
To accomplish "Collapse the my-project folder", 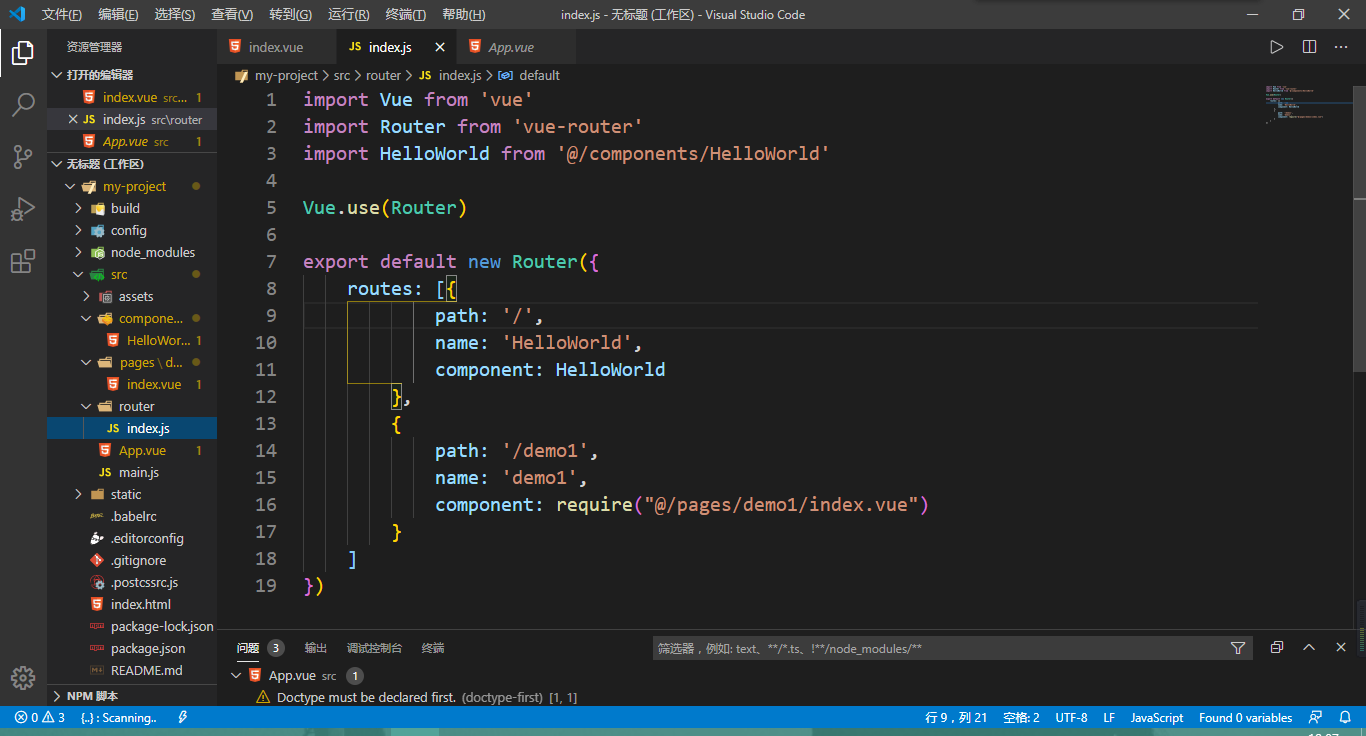I will [70, 186].
